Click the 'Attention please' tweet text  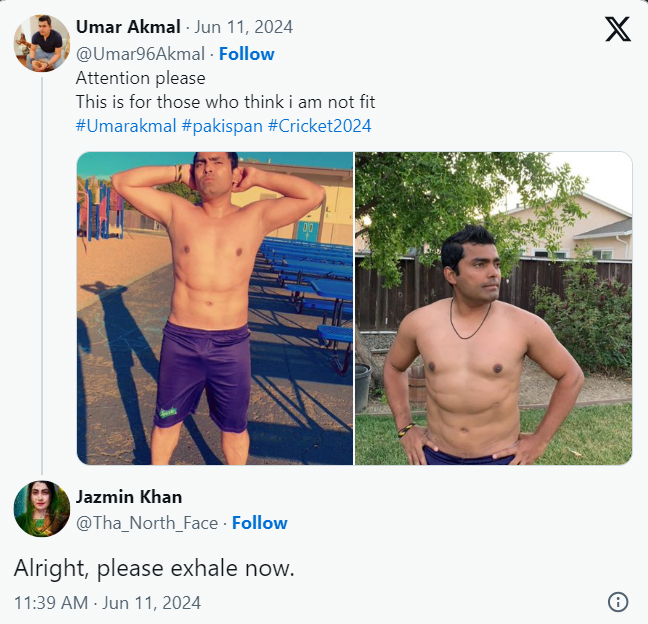tap(141, 78)
